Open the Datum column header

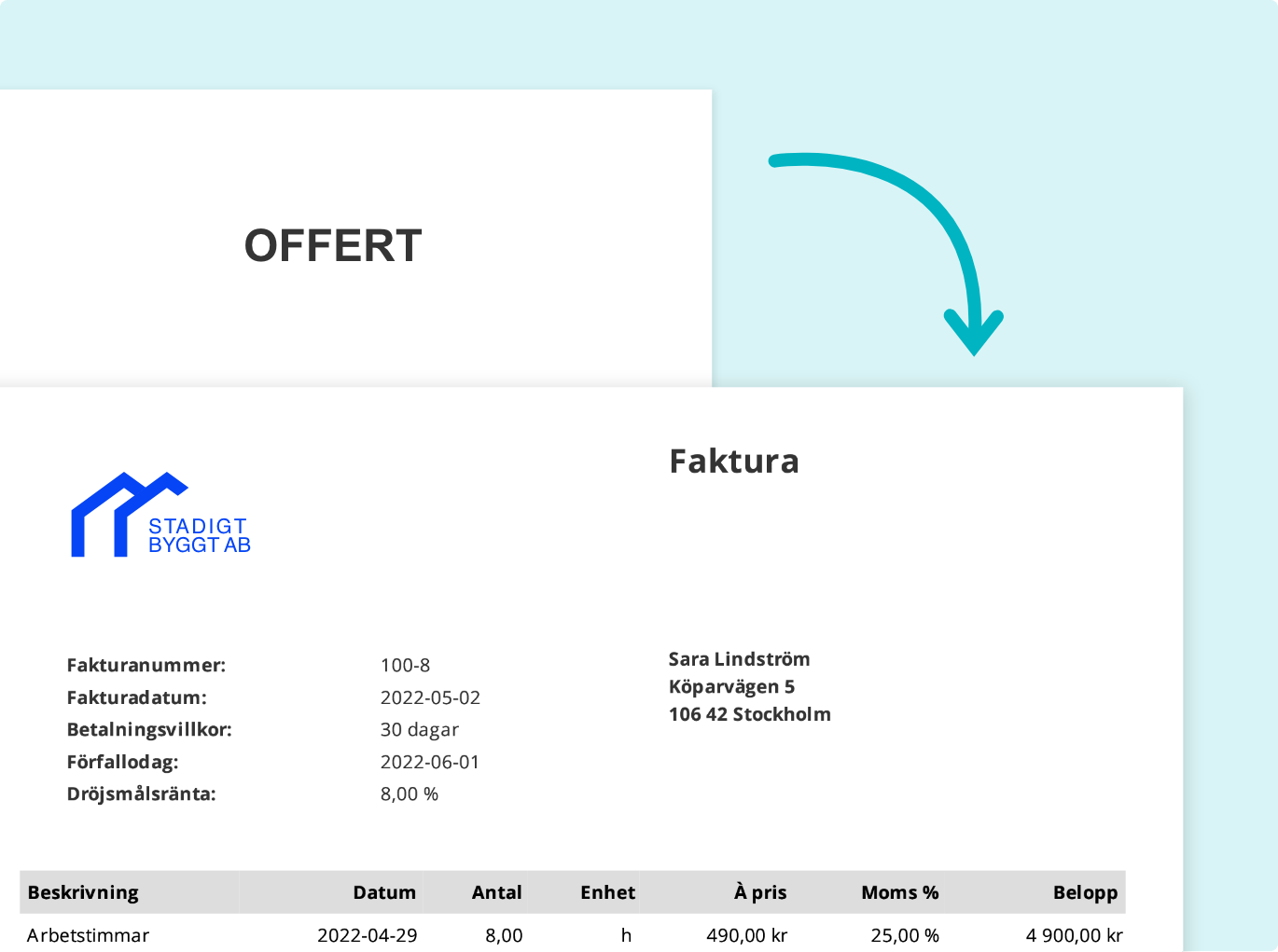(383, 892)
